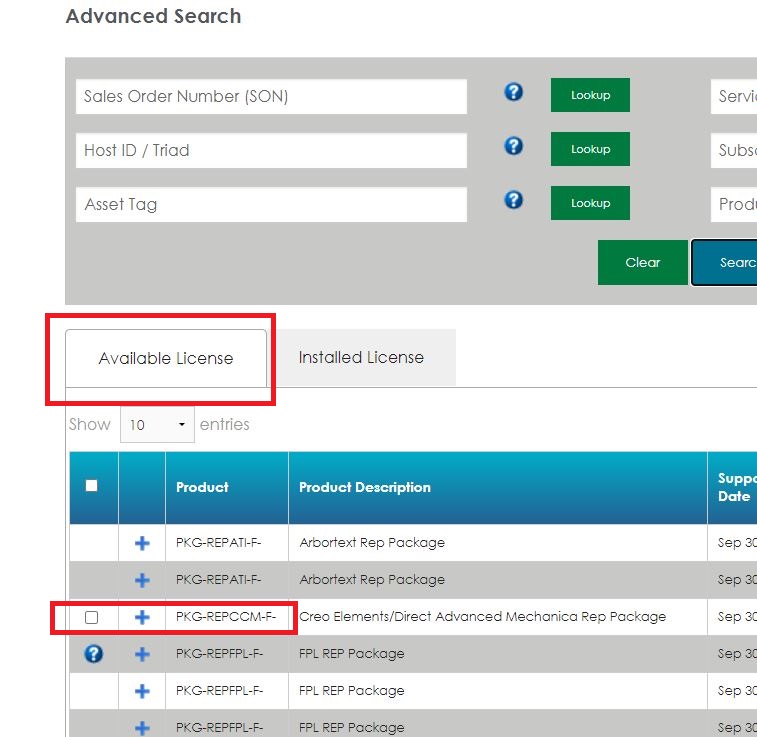This screenshot has height=737, width=757.
Task: Open help icon for Sales Order Number field
Action: (513, 92)
